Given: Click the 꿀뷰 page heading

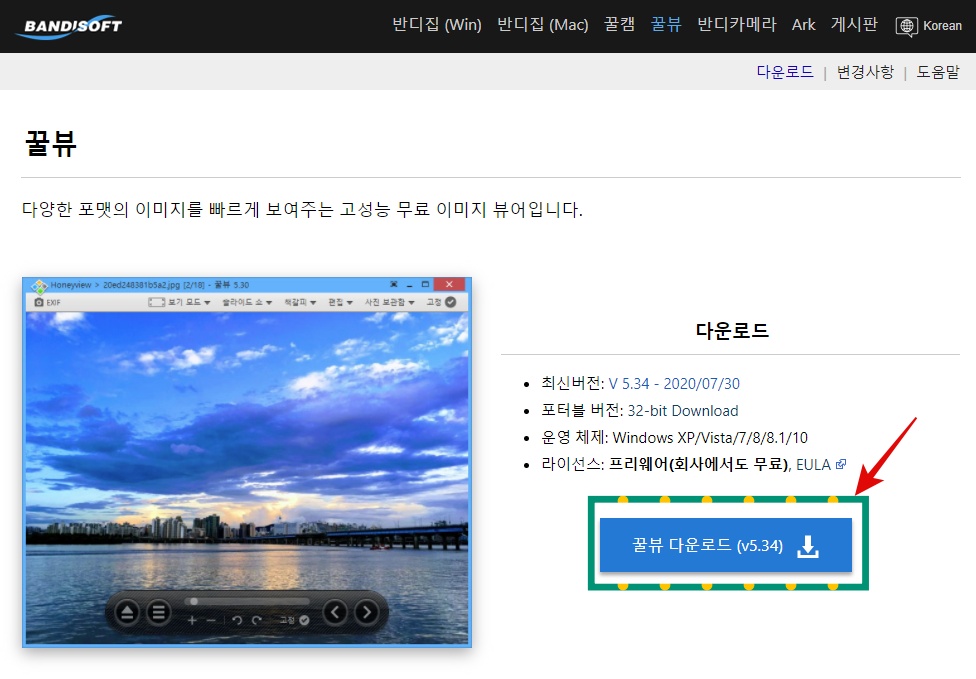Looking at the screenshot, I should click(x=50, y=144).
